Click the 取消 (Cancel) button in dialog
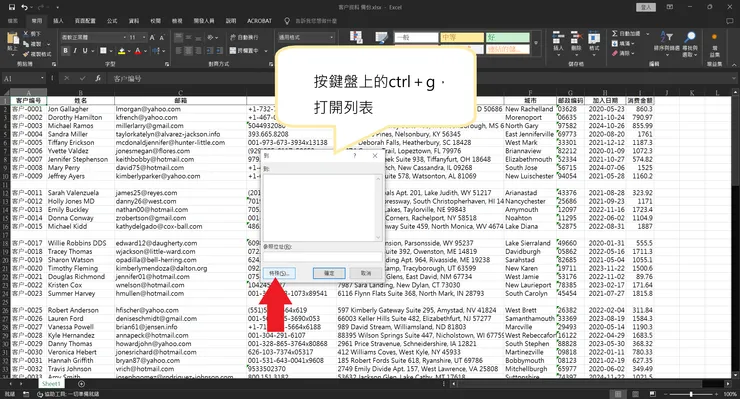The height and width of the screenshot is (399, 740). pos(366,273)
